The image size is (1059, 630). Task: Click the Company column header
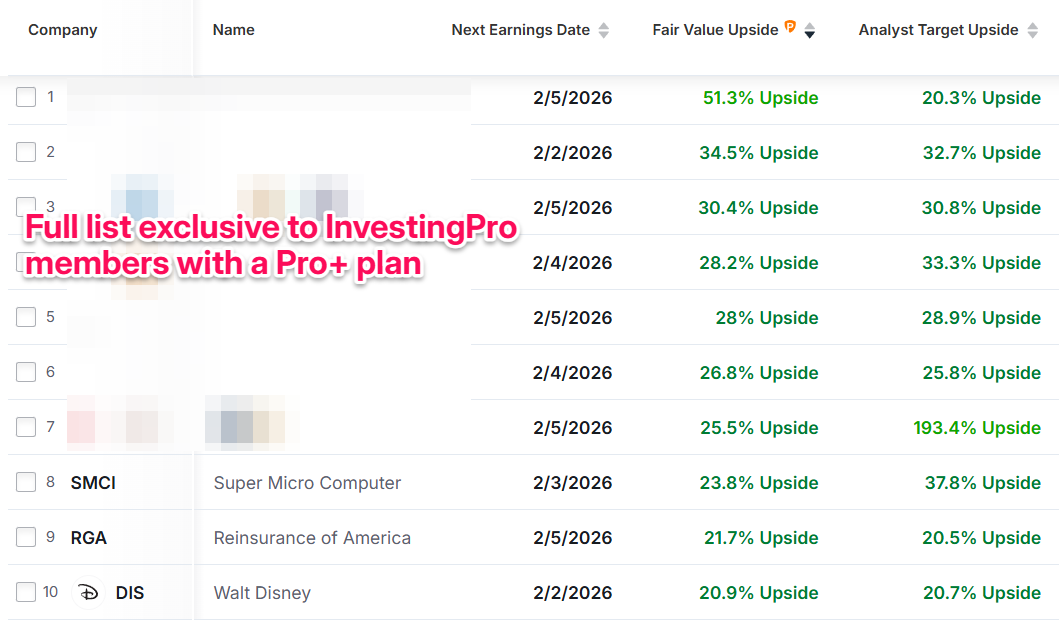click(63, 30)
